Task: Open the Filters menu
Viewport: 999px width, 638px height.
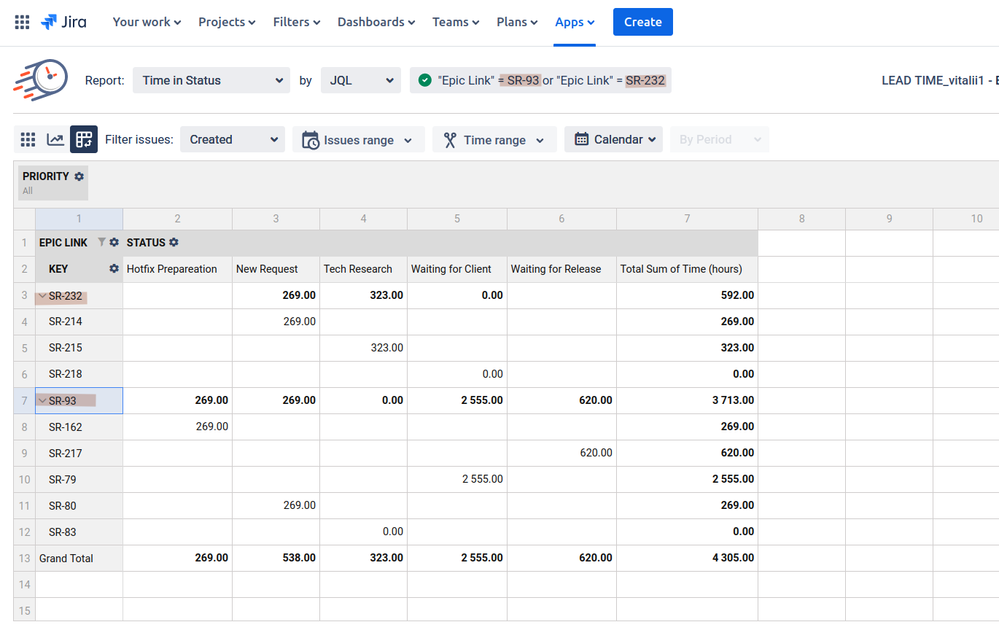Action: 296,22
